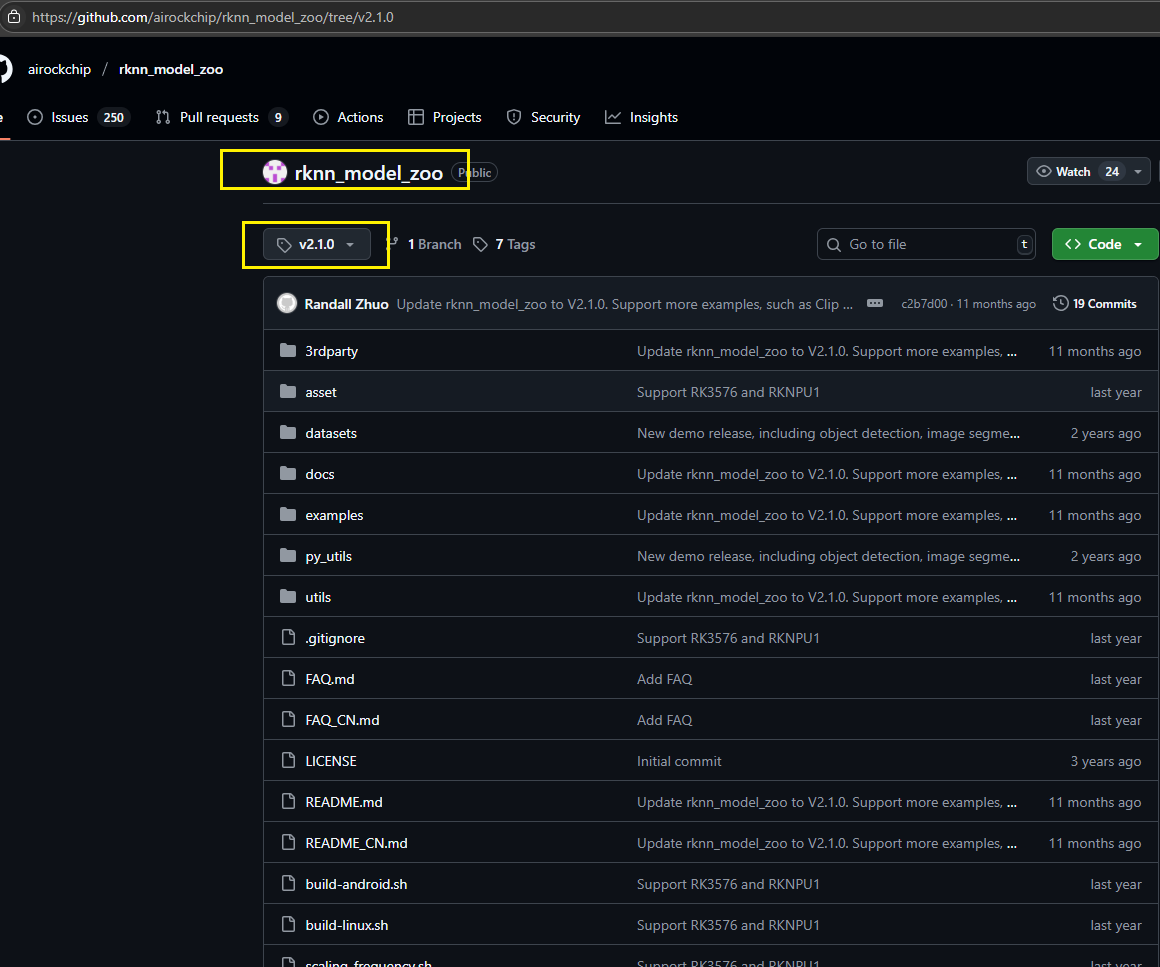The width and height of the screenshot is (1160, 967).
Task: Open the LICENSE file
Action: [331, 761]
